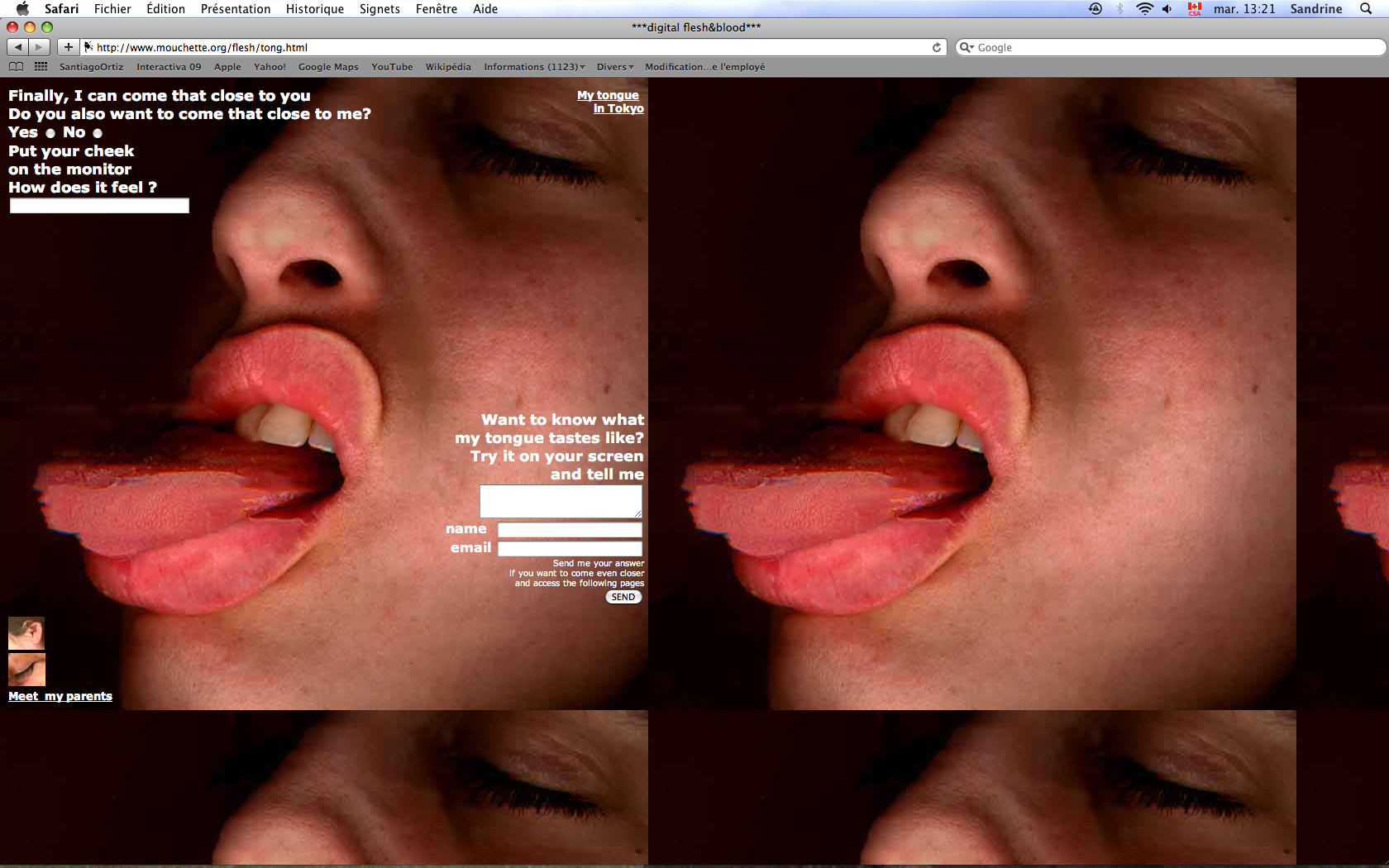Viewport: 1389px width, 868px height.
Task: Click the 'Try it on your screen' text
Action: [x=557, y=456]
